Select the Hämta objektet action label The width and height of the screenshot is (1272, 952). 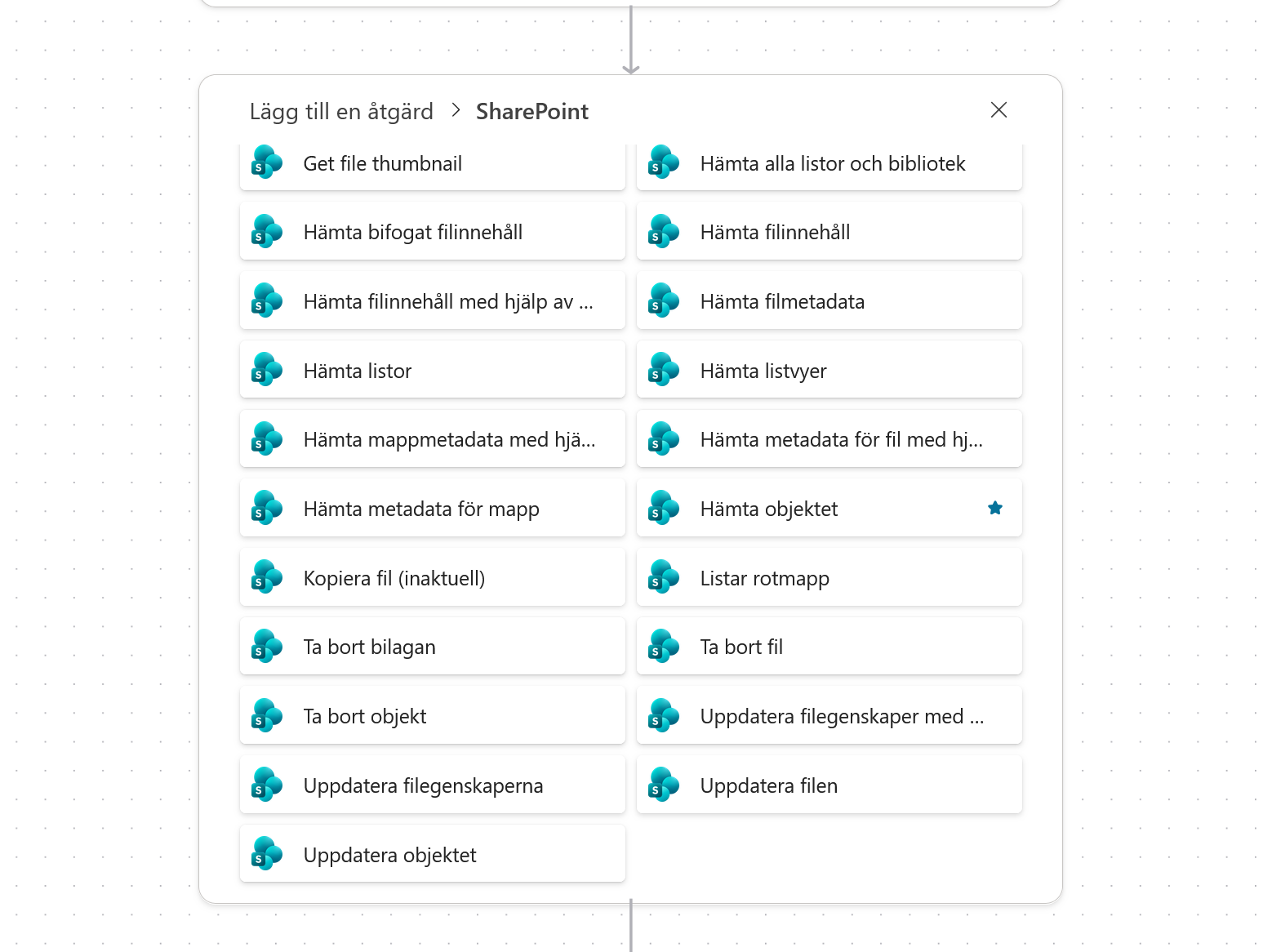pos(769,509)
